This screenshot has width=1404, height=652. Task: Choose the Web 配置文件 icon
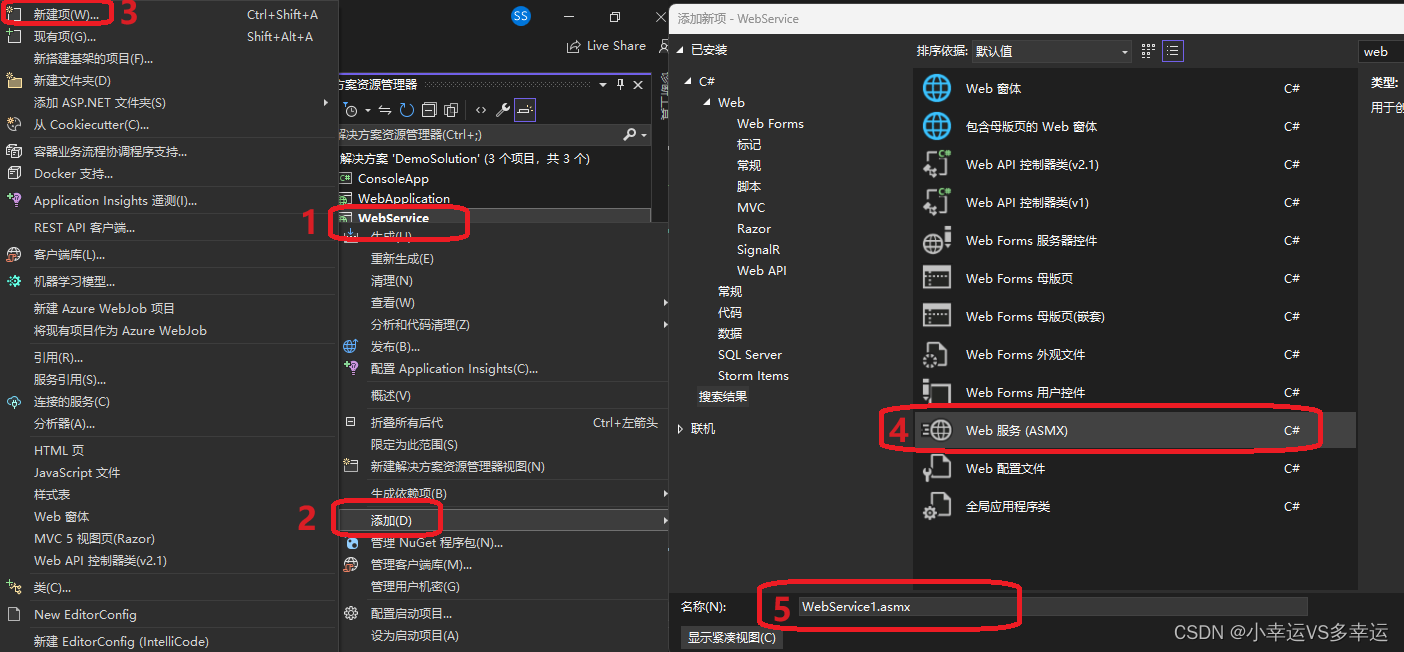coord(937,468)
